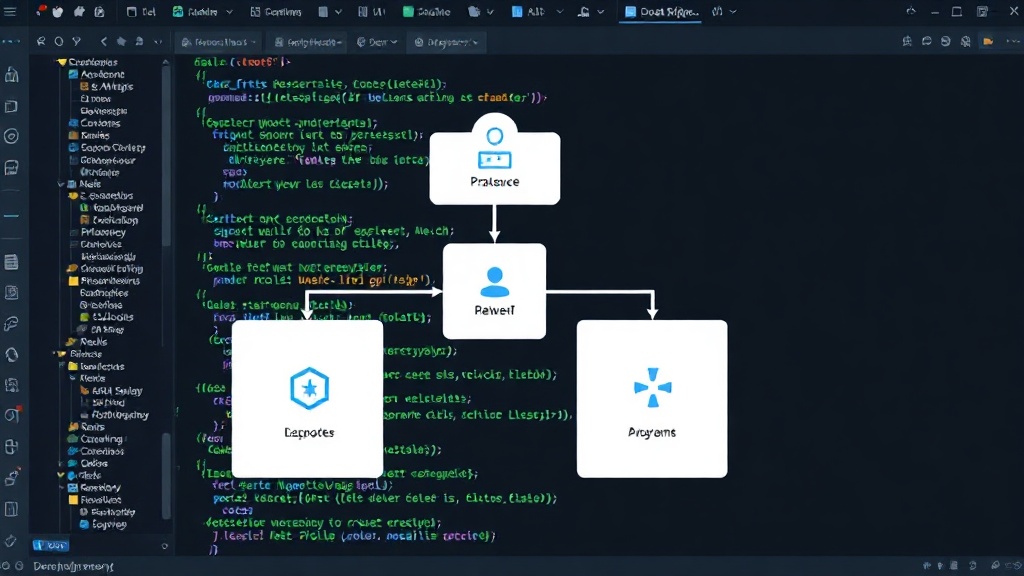Select 'Priacotey' in the file tree
Viewport: 1024px width, 576px height.
tap(103, 232)
